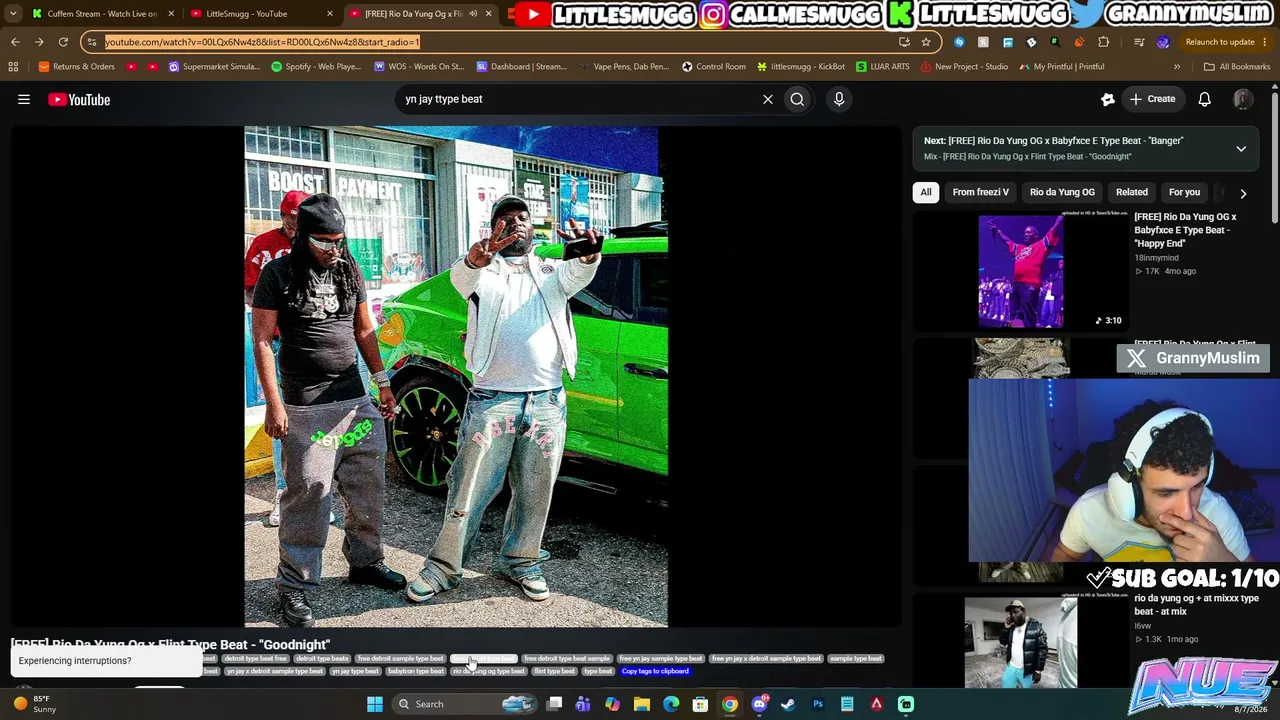Click the sparkle icon beside Create
Screen dimensions: 1280x720
tap(1108, 99)
